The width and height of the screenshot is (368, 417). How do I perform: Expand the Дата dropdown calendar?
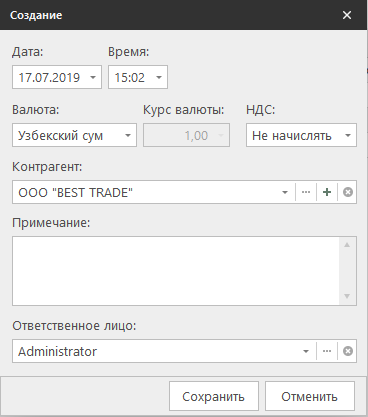pos(93,77)
